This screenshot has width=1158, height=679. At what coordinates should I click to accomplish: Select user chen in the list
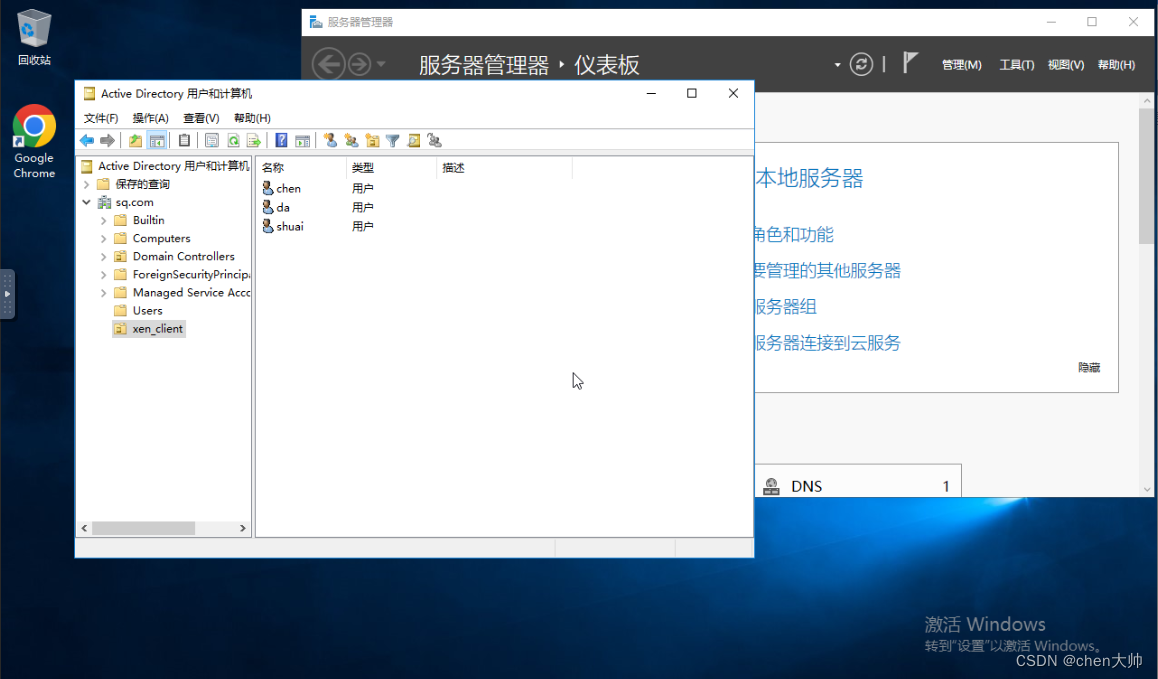(x=281, y=188)
